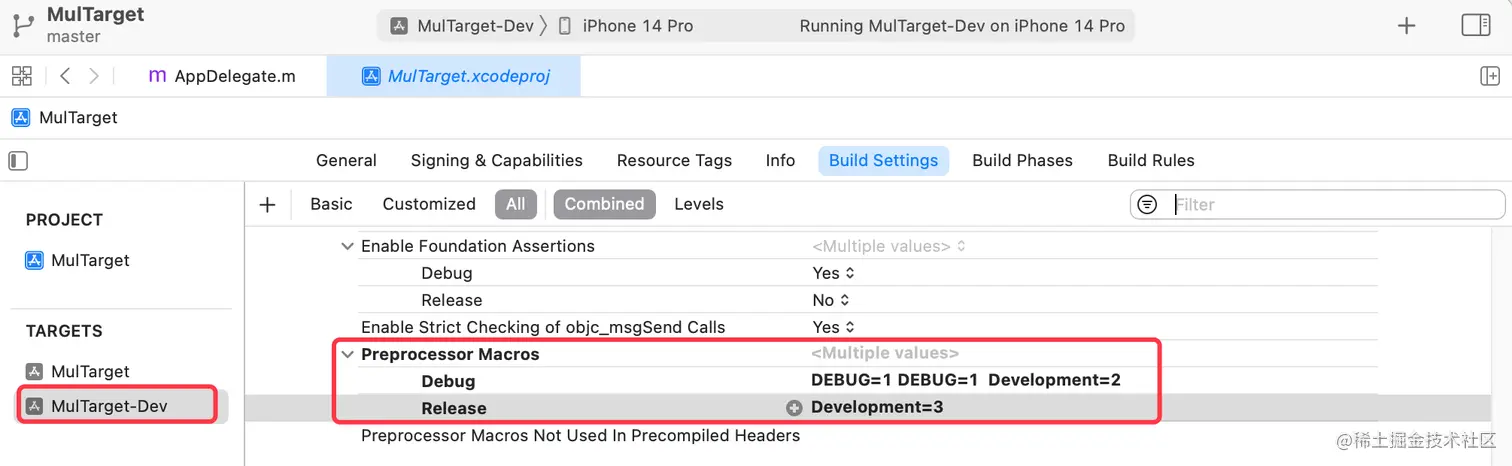Toggle the inspector panel icon at the top right

point(1476,26)
